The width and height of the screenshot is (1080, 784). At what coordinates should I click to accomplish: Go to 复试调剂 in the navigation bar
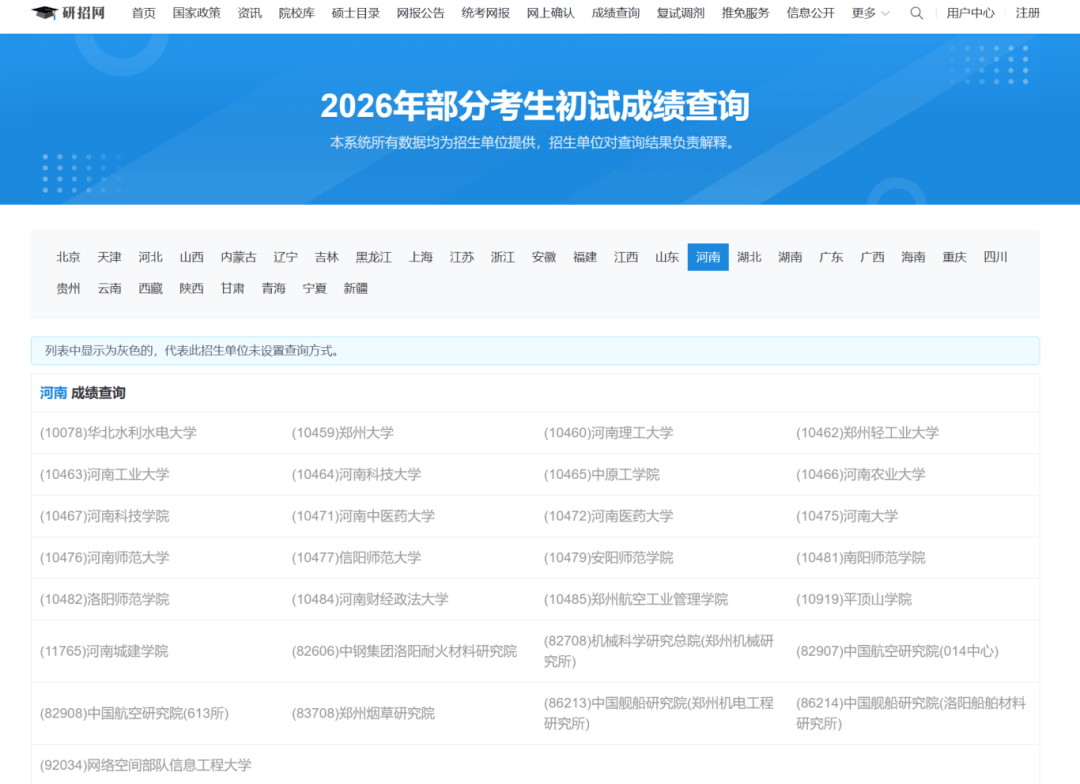tap(680, 13)
